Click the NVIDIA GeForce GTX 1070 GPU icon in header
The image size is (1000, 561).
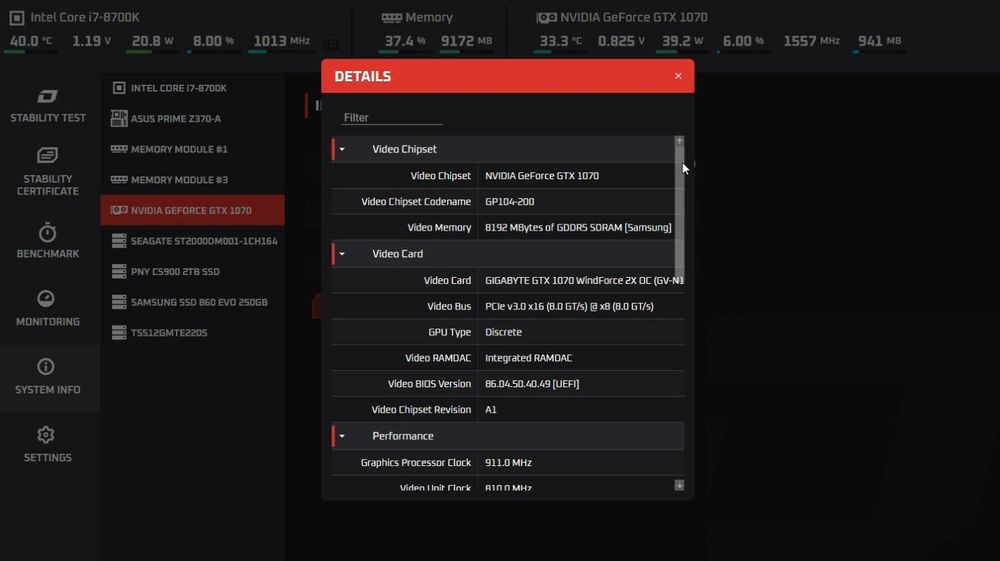546,18
